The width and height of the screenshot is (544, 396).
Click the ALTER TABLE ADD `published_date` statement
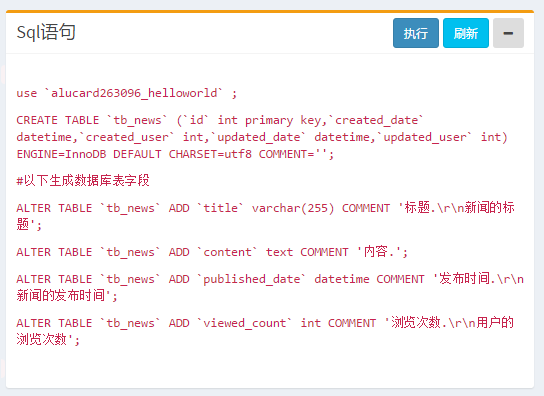pyautogui.click(x=270, y=287)
